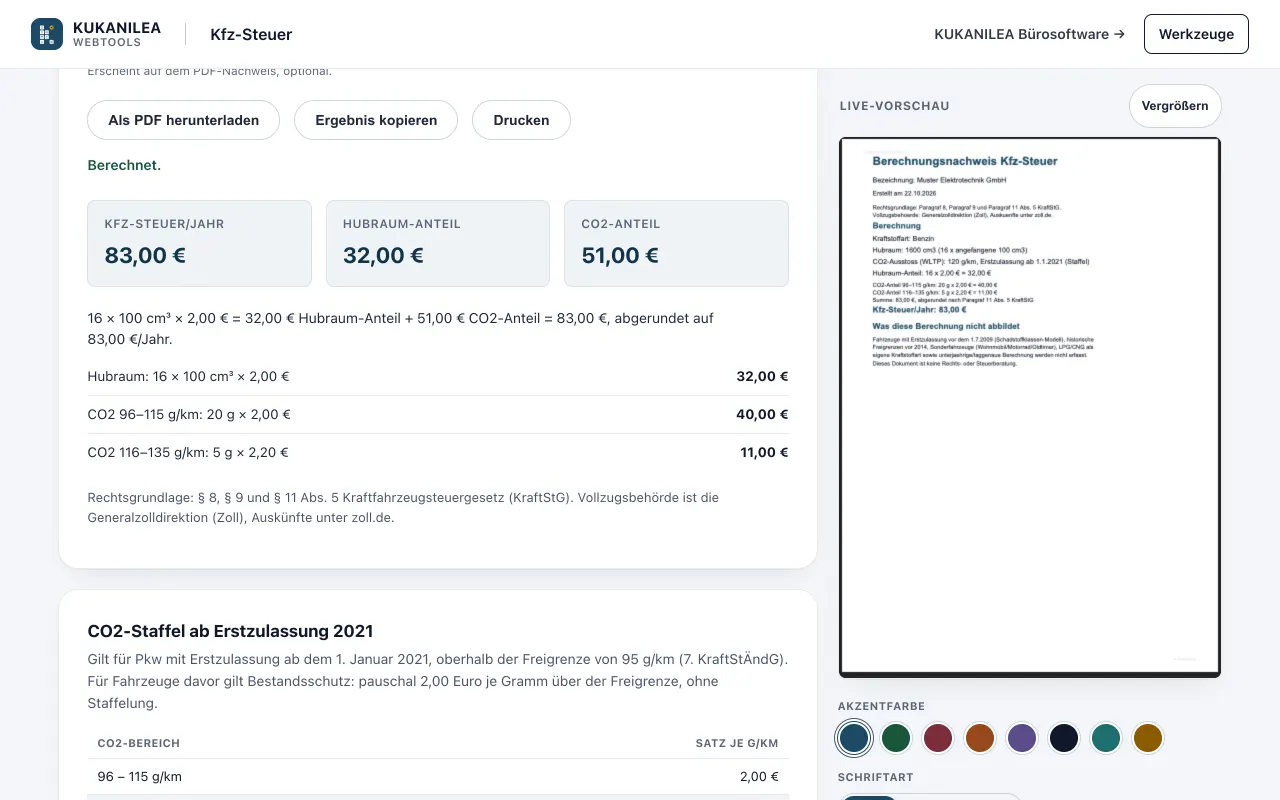Click the 11,00 € amount
This screenshot has height=800, width=1280.
click(x=765, y=452)
